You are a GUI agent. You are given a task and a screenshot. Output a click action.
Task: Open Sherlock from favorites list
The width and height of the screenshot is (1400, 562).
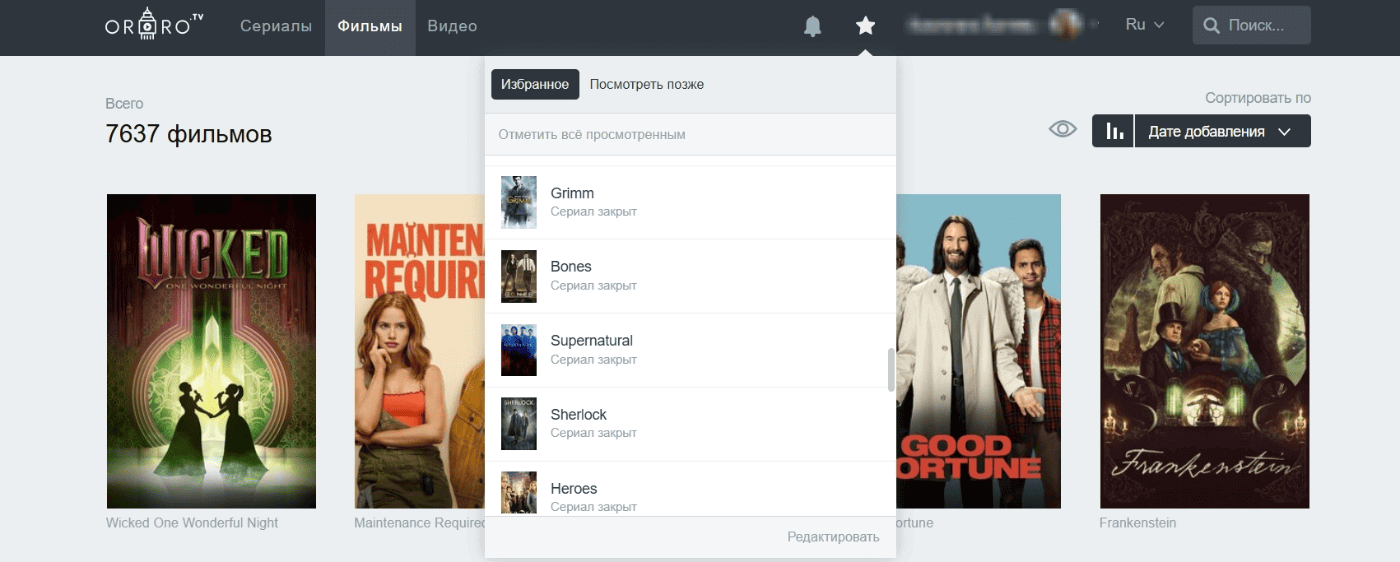[690, 424]
